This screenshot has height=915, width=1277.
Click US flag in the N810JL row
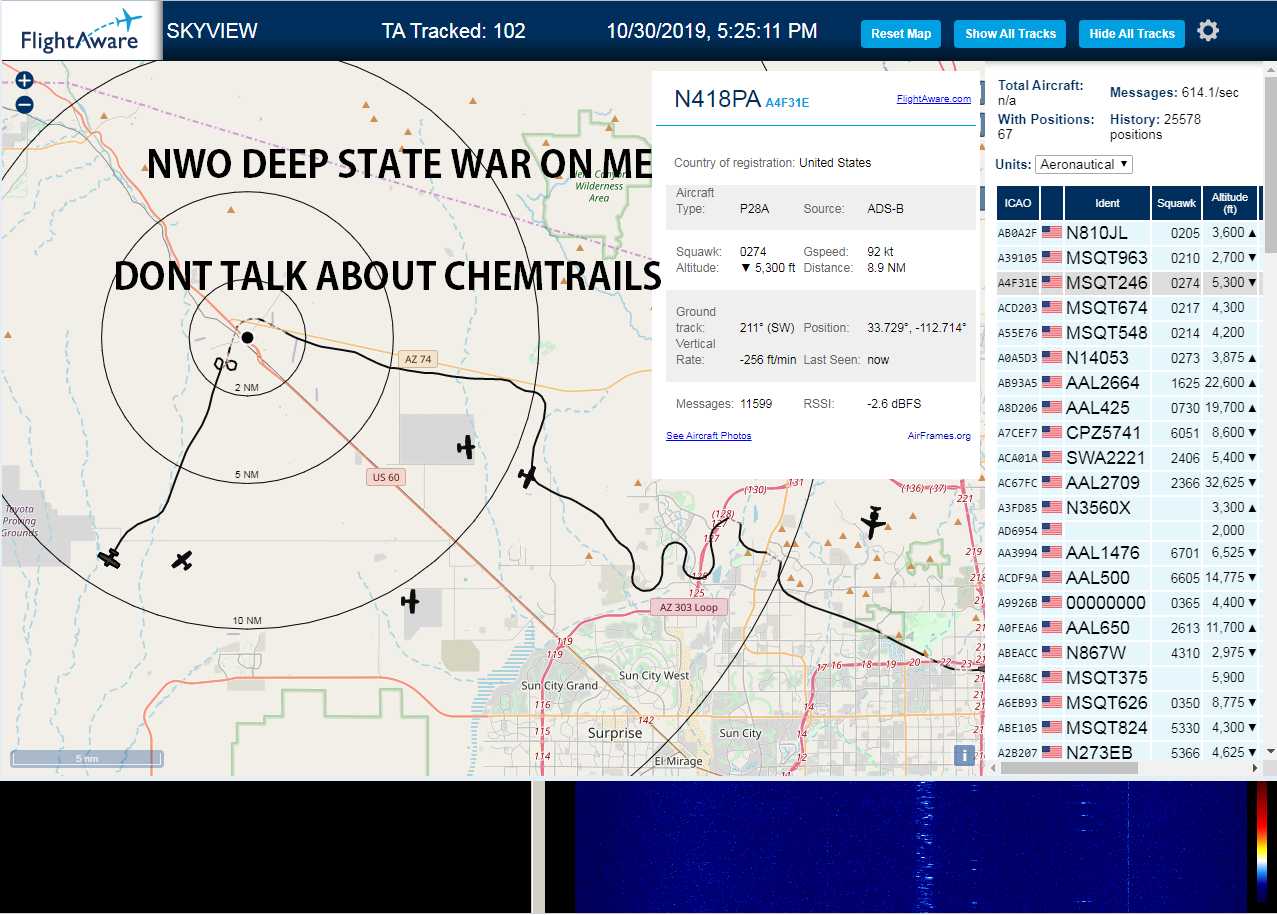[1051, 233]
